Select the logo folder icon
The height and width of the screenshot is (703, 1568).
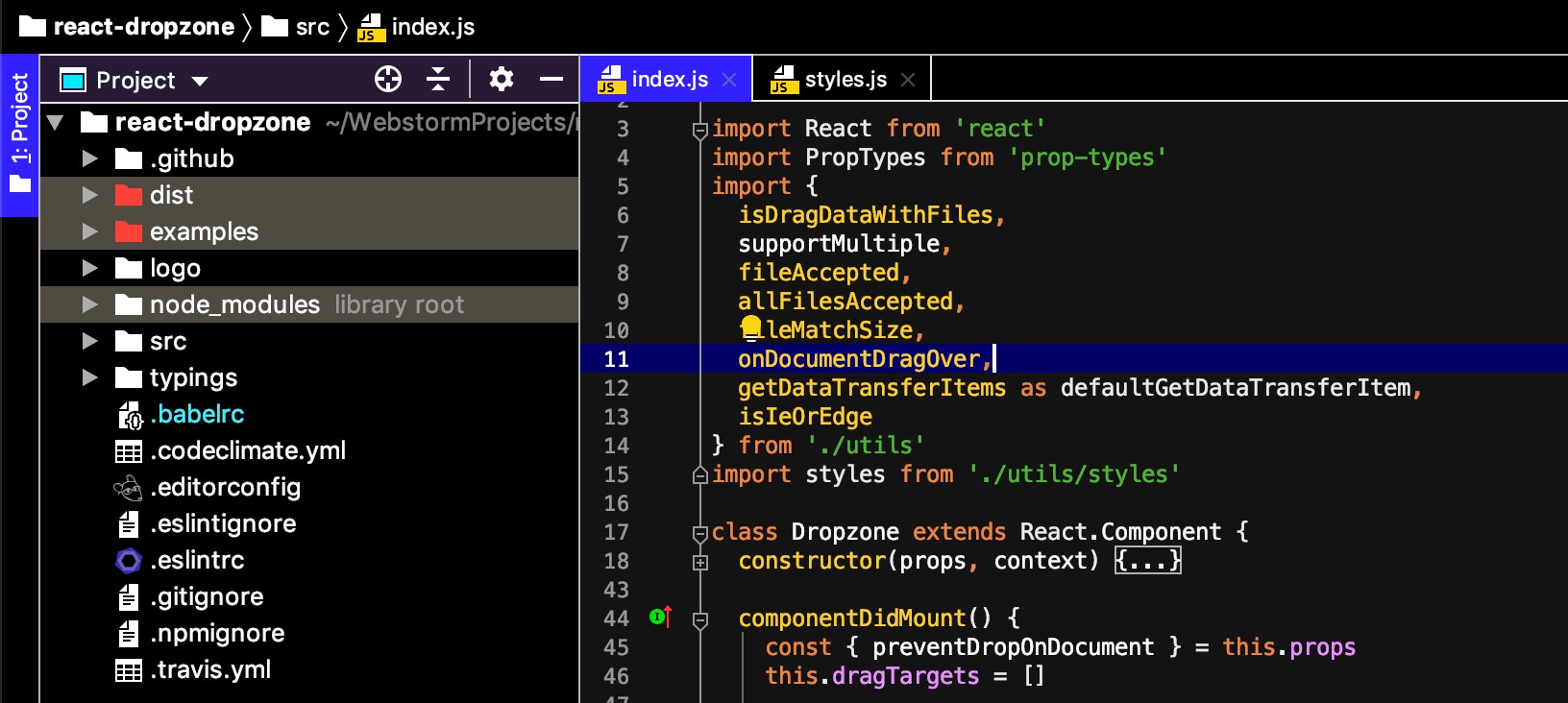tap(129, 268)
